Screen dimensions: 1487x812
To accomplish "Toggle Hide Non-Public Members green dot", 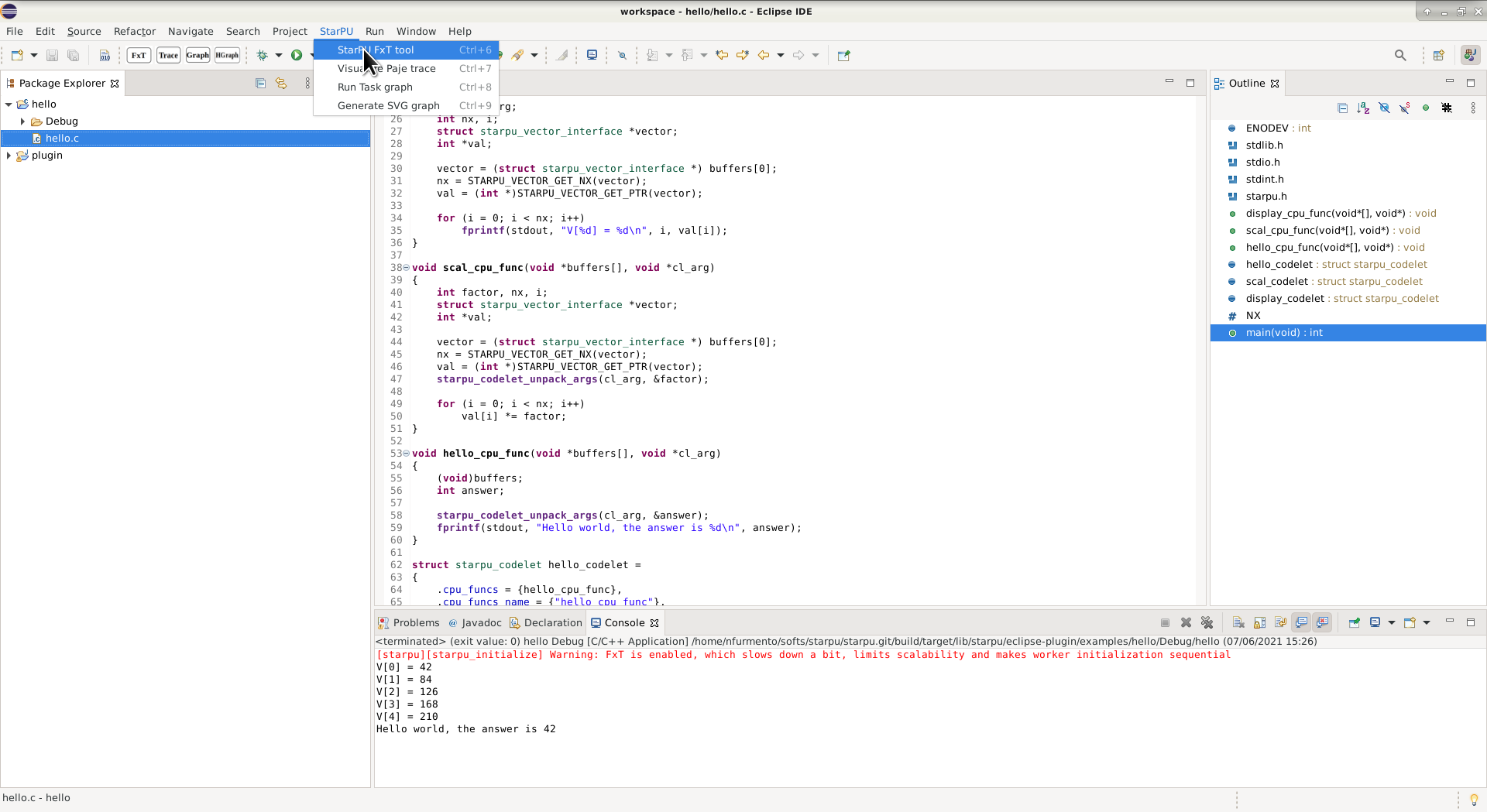I will (1426, 108).
